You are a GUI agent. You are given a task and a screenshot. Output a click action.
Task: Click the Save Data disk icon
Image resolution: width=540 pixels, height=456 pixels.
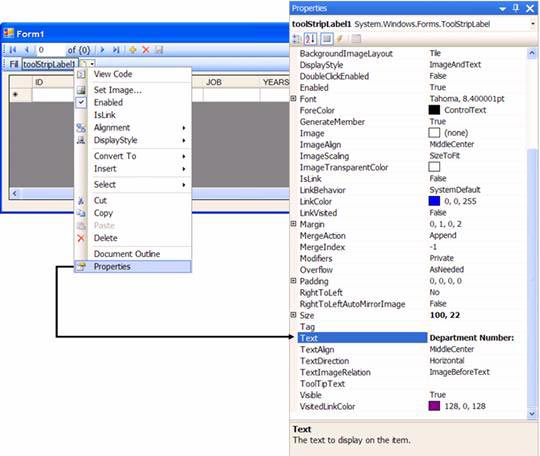point(159,50)
